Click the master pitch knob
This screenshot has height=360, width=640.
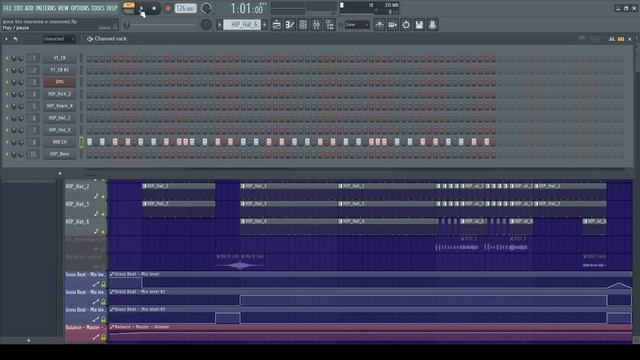pos(206,25)
